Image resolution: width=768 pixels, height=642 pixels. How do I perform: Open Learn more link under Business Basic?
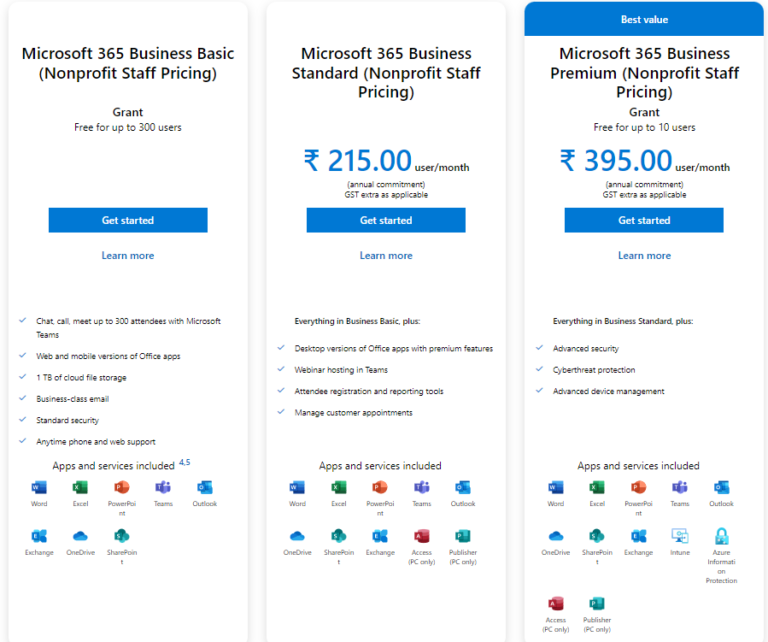128,256
